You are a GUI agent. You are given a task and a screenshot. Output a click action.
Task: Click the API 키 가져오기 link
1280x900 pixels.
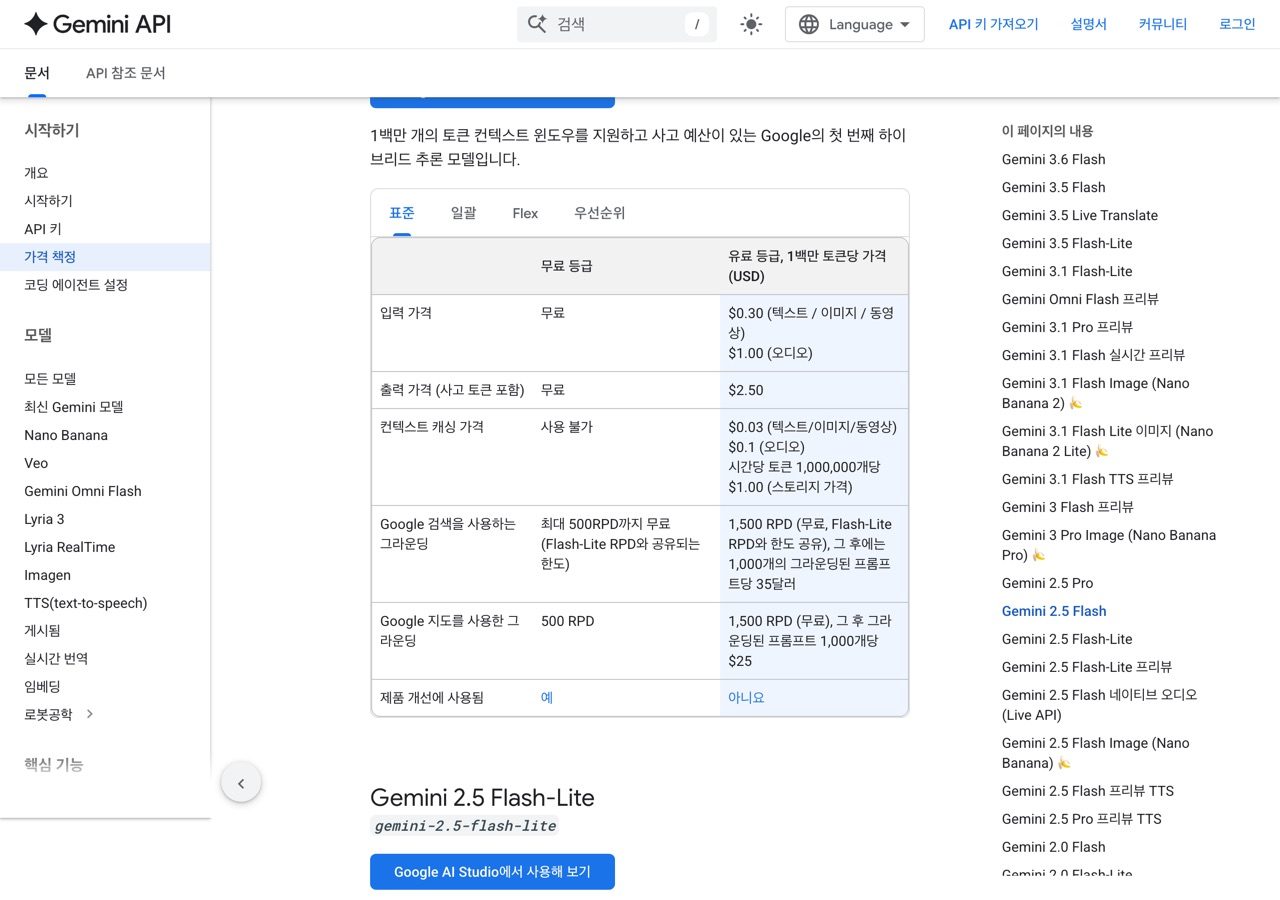[x=994, y=24]
